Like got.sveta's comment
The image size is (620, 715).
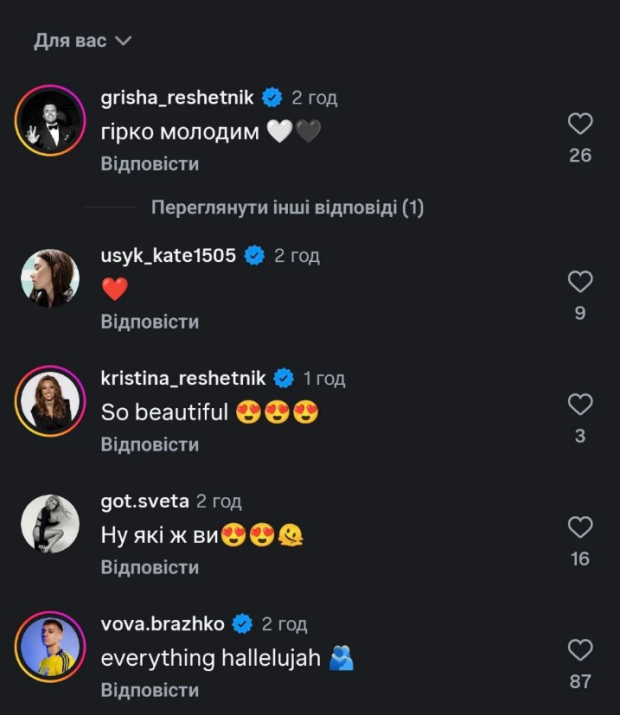click(x=580, y=527)
